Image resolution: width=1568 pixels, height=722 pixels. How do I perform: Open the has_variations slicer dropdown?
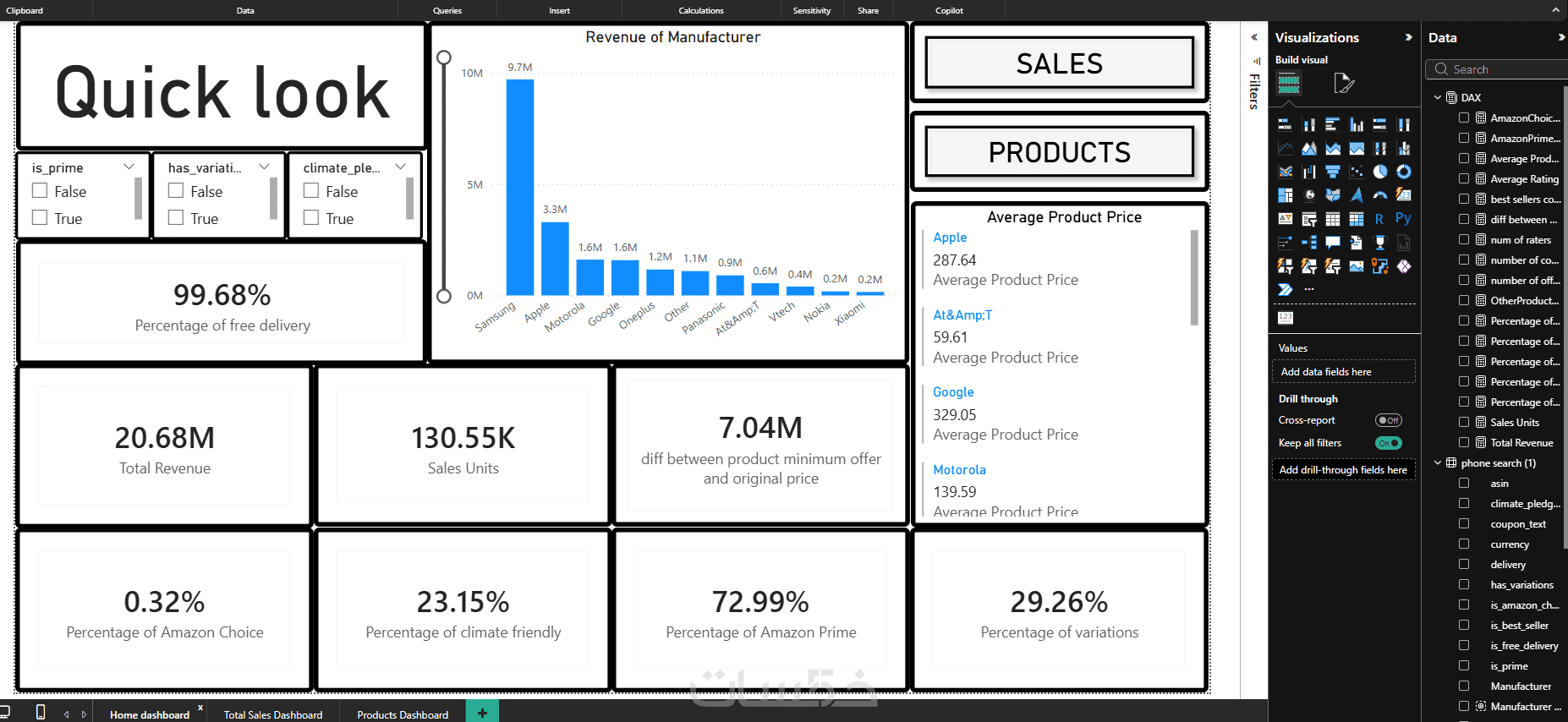265,167
